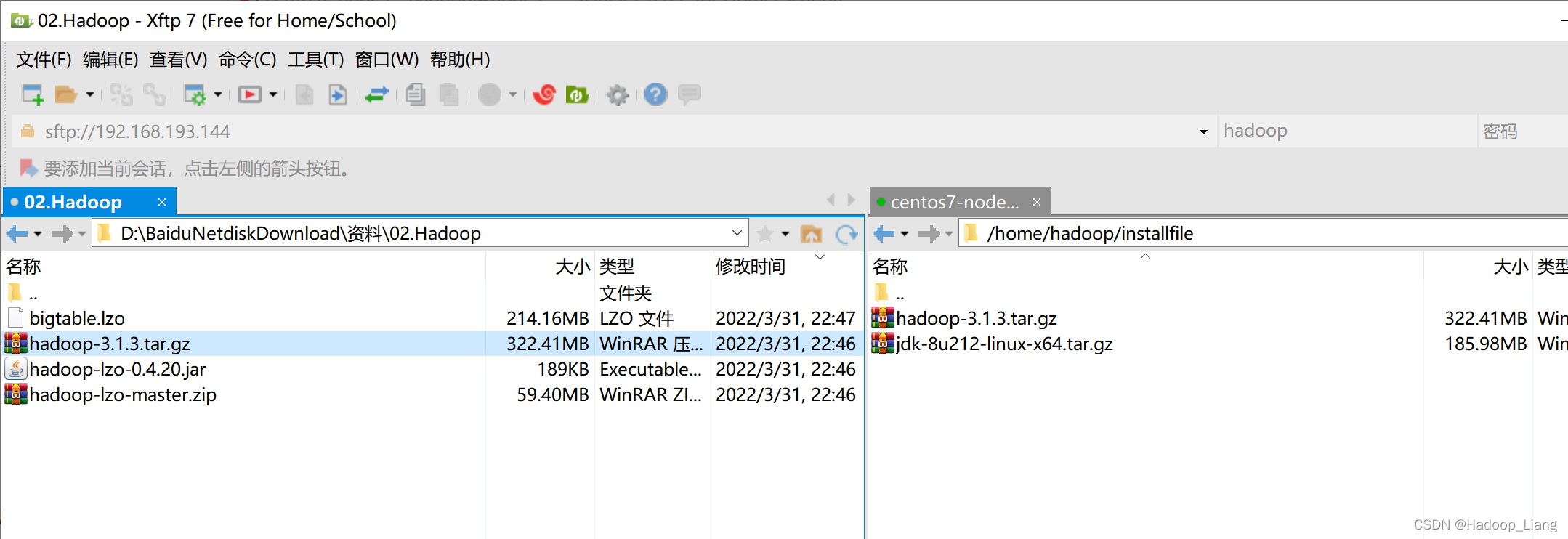1568x539 pixels.
Task: Click the gray circle globe icon
Action: [x=490, y=94]
